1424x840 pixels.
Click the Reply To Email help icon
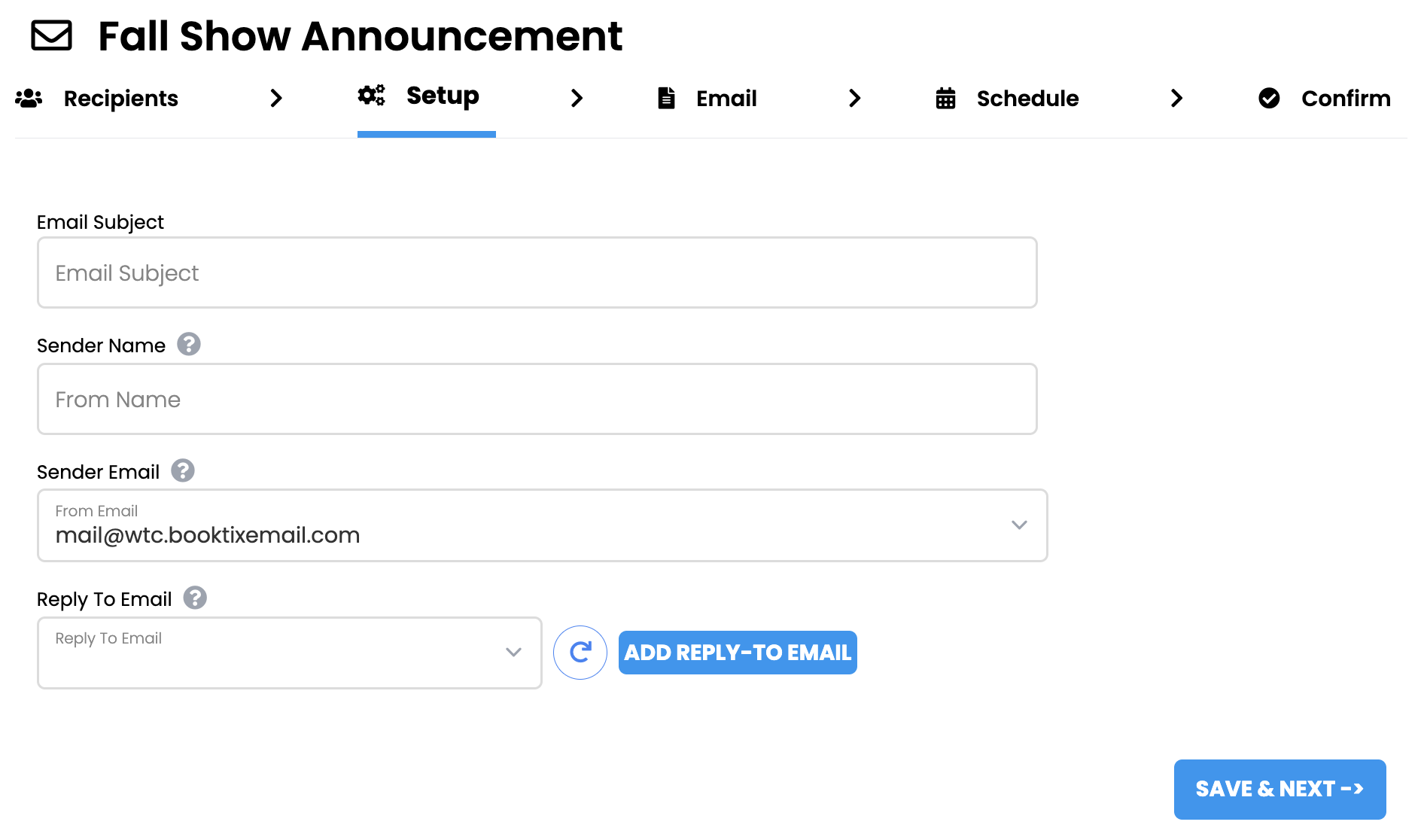[195, 598]
